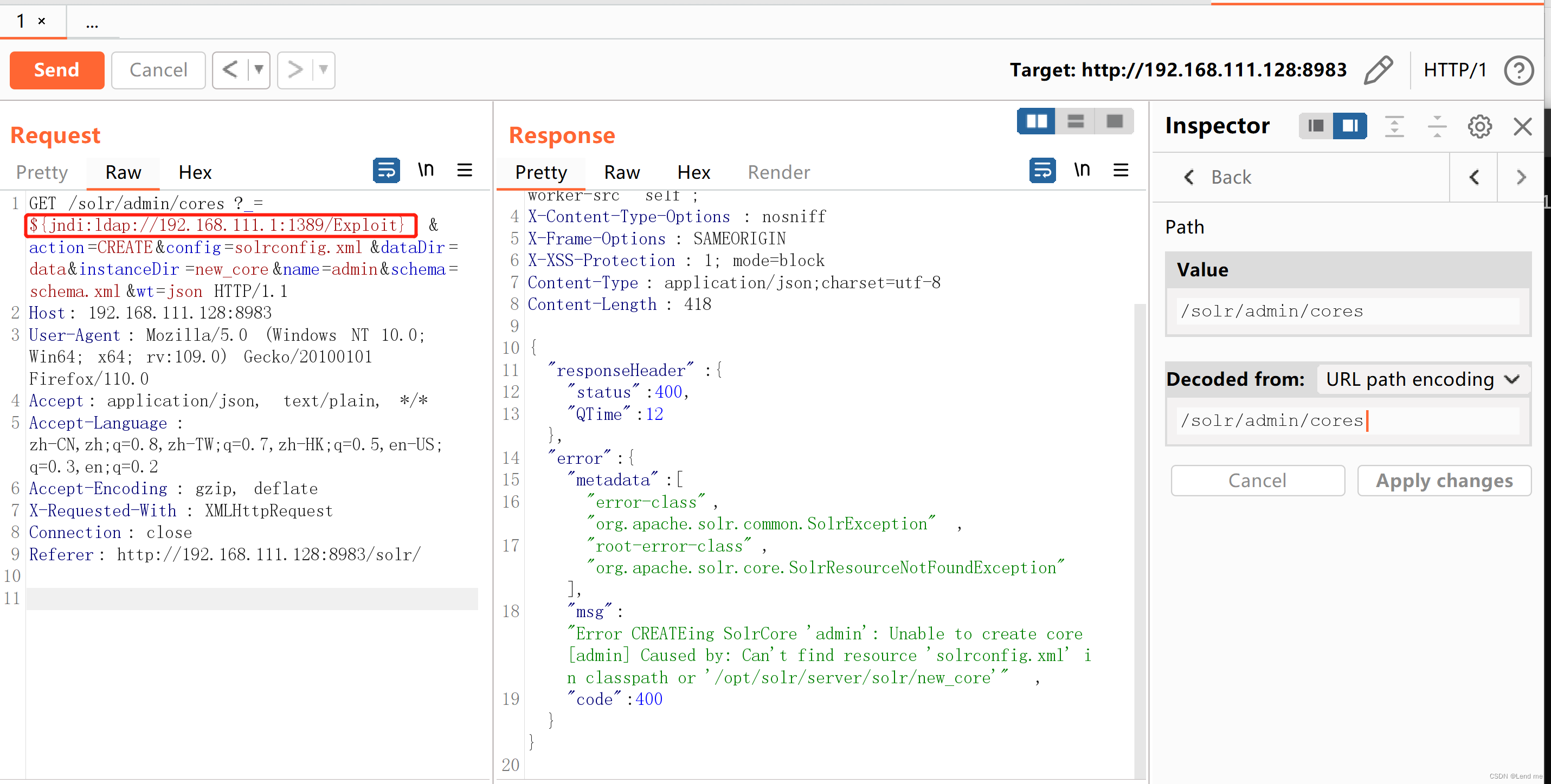The height and width of the screenshot is (784, 1551).
Task: Click the Request pane hamburger options menu
Action: 464,171
